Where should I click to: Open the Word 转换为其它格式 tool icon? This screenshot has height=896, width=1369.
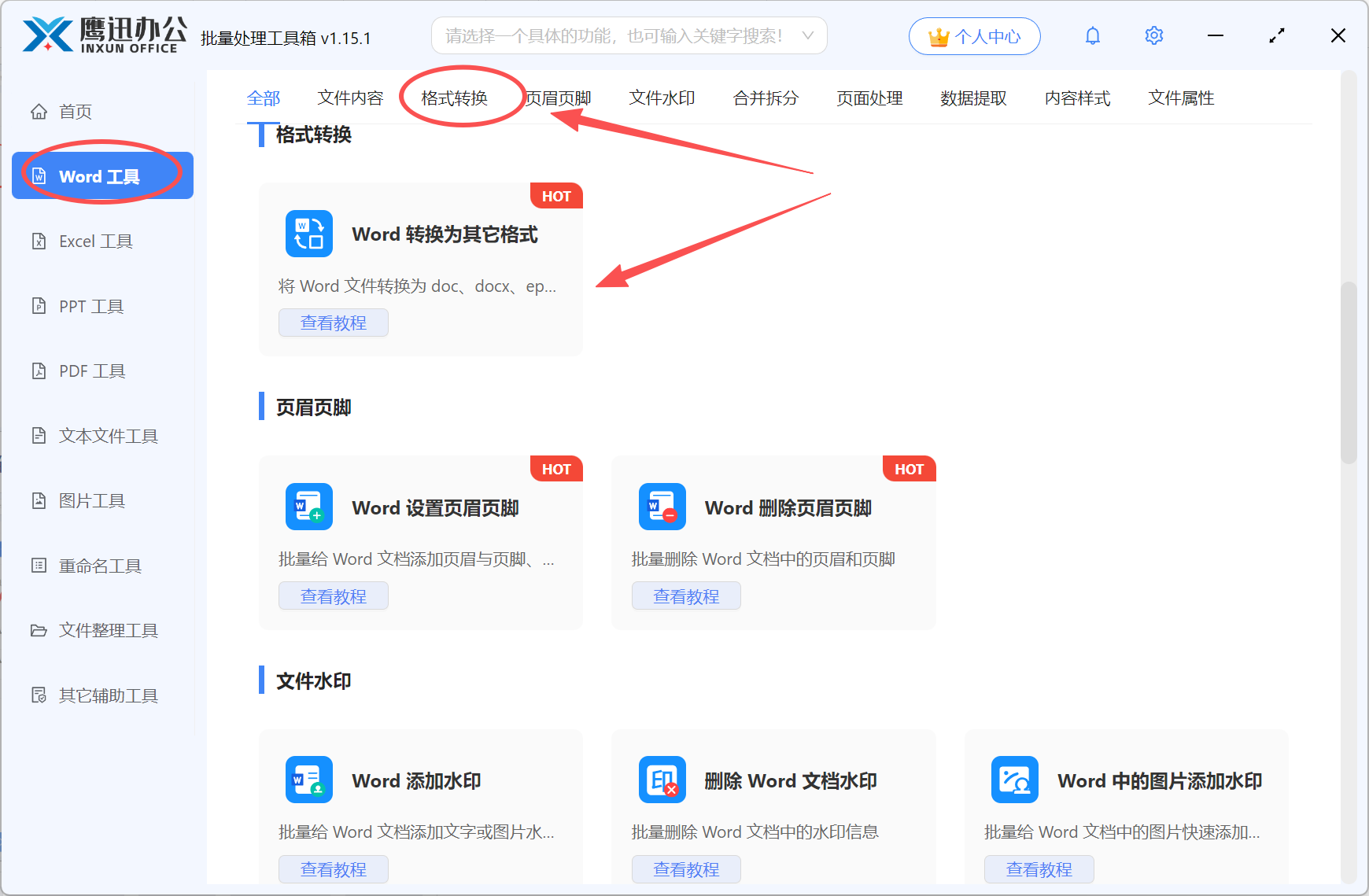(308, 234)
